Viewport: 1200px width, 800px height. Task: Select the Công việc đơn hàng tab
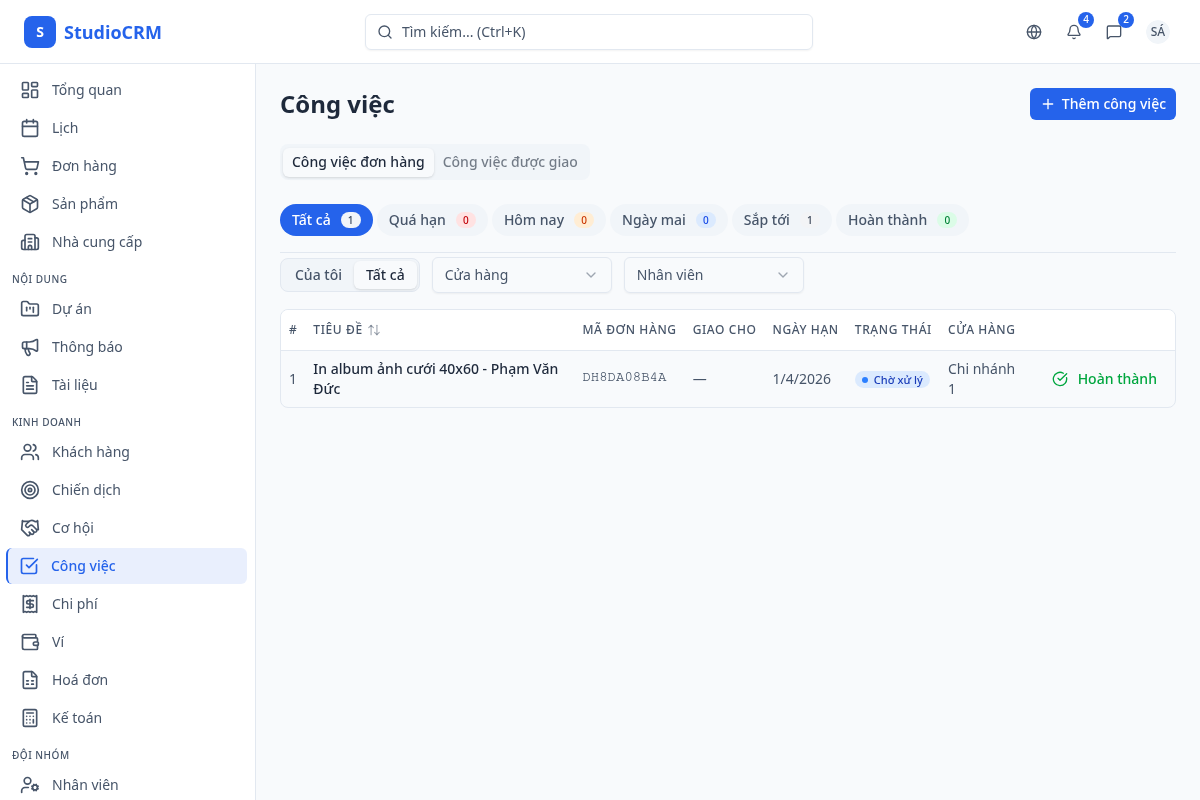click(358, 162)
